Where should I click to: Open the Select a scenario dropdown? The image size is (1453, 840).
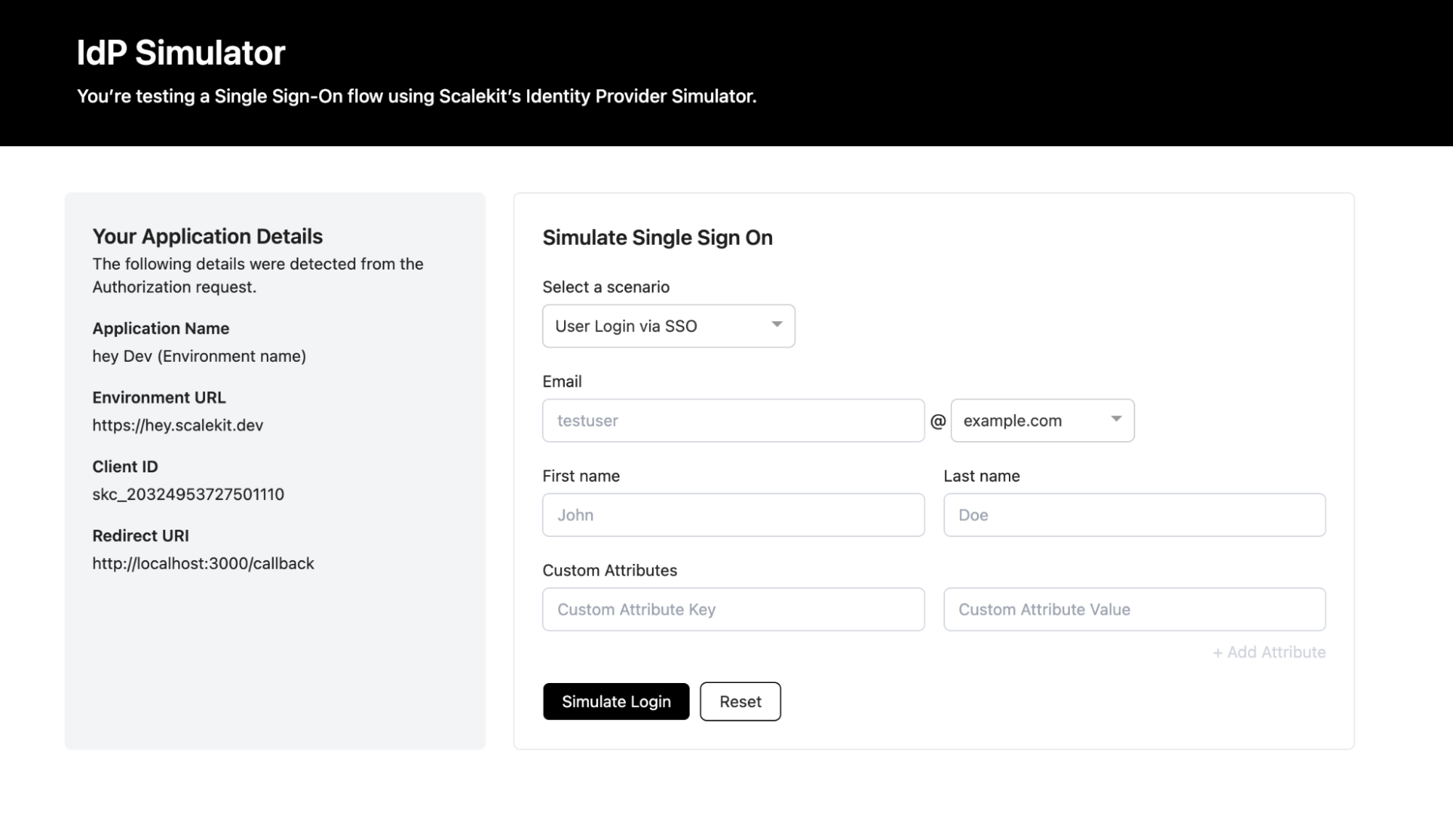(x=667, y=326)
